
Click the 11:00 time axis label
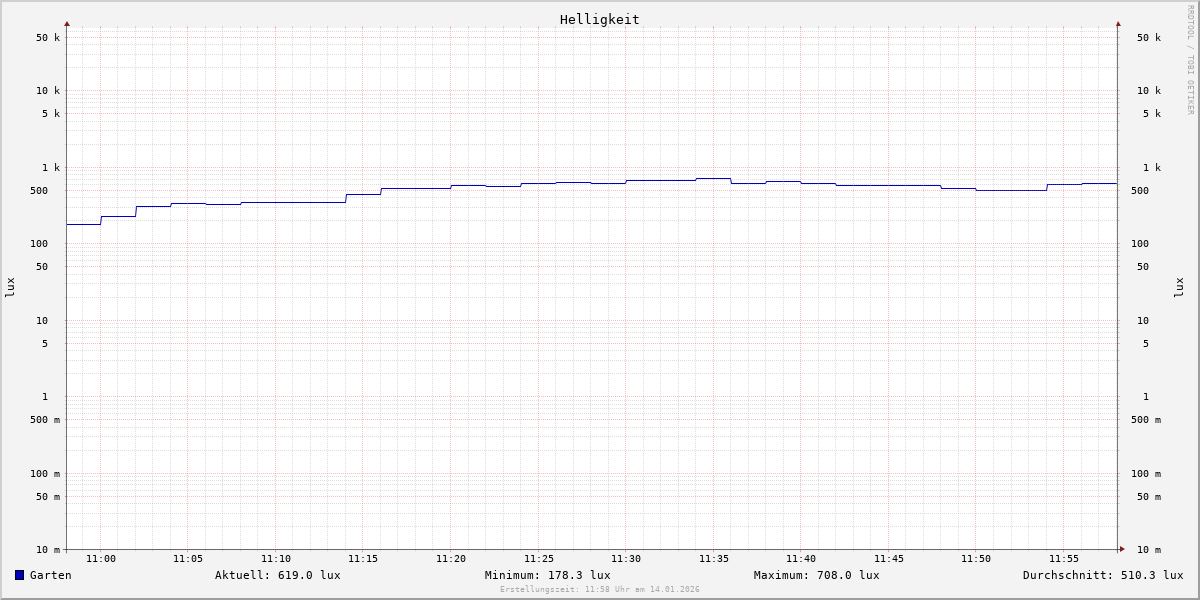pyautogui.click(x=101, y=559)
